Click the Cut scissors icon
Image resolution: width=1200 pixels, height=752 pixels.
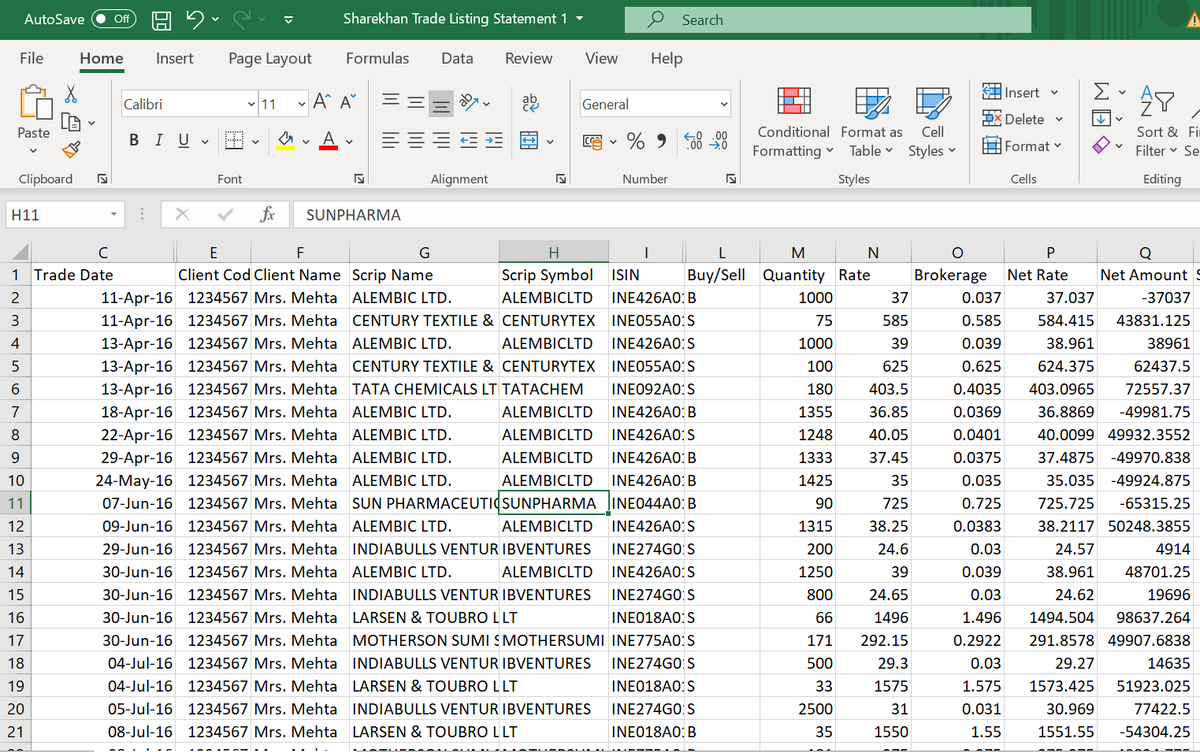(71, 93)
